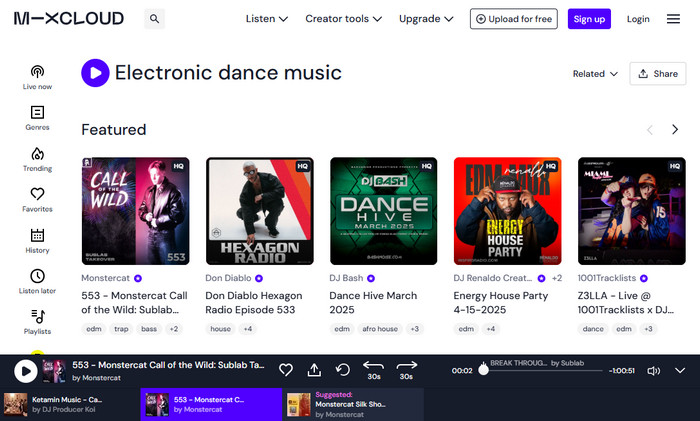Click the Sign up button
This screenshot has height=421, width=700.
(589, 19)
